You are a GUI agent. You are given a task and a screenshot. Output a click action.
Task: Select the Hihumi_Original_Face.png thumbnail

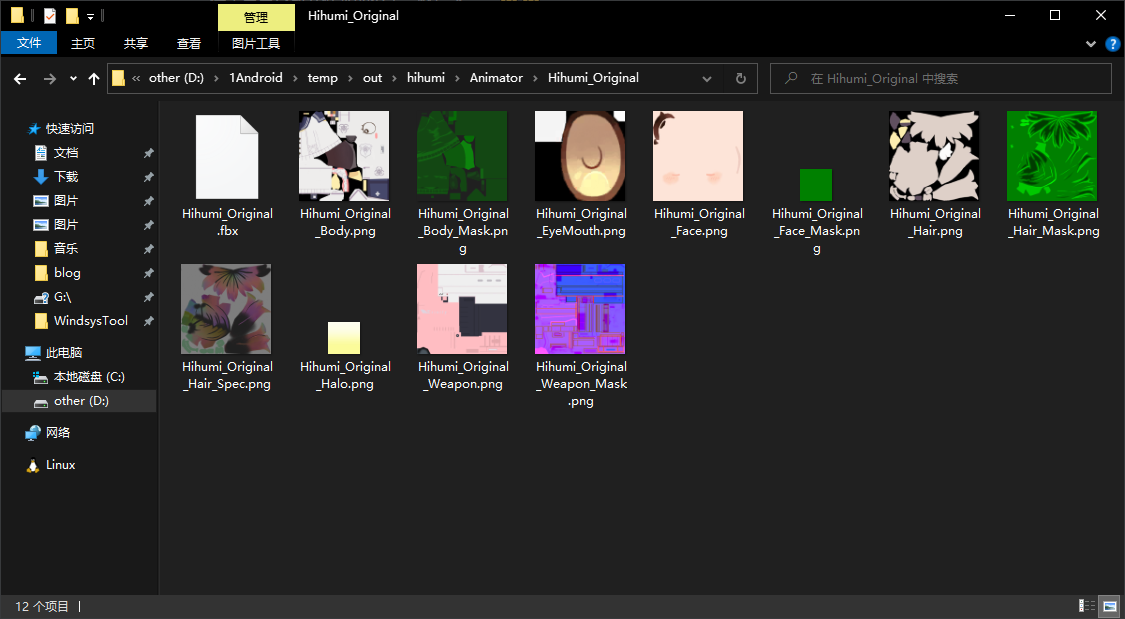click(698, 156)
